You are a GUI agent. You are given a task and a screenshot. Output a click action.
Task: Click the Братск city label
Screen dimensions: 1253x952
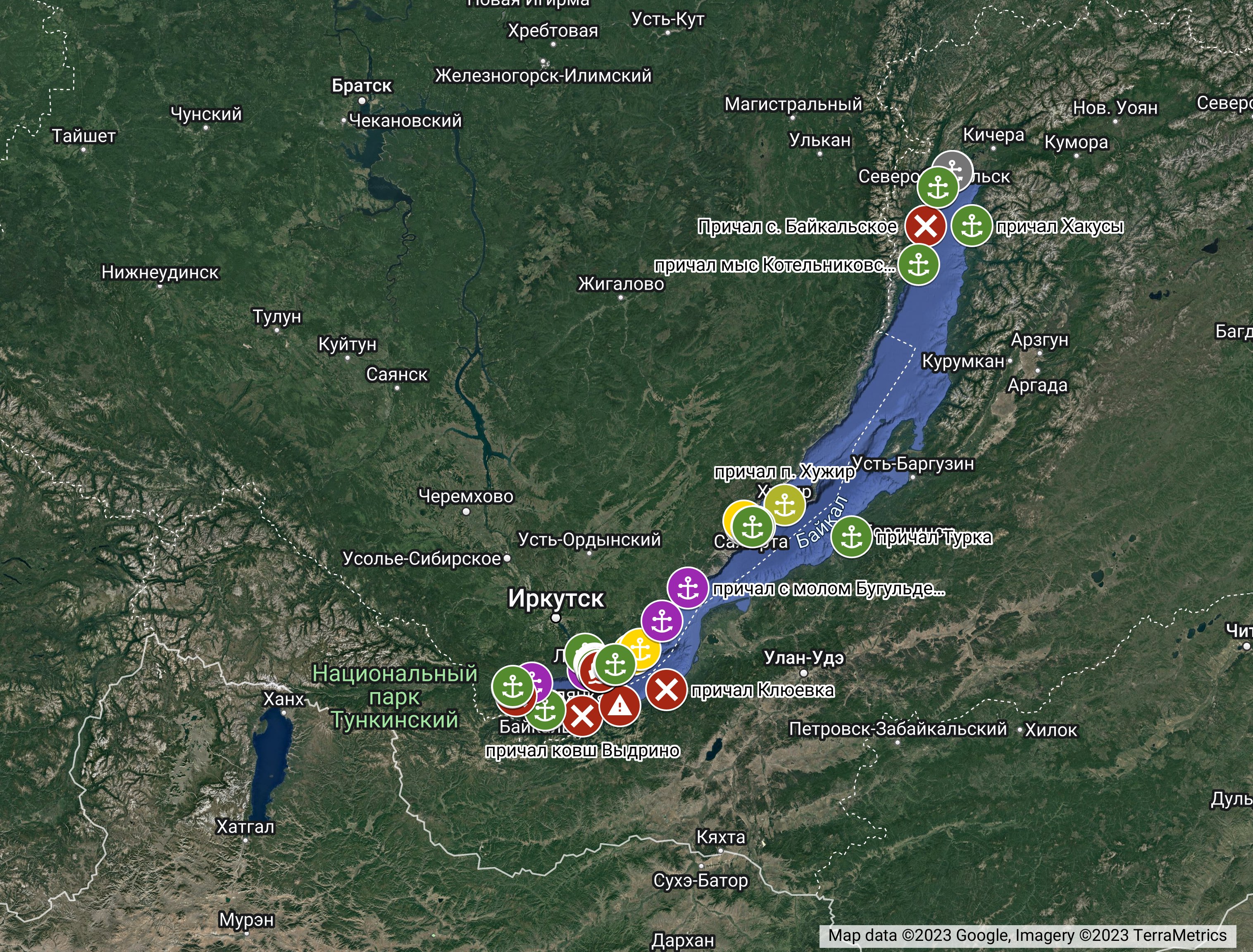click(362, 86)
